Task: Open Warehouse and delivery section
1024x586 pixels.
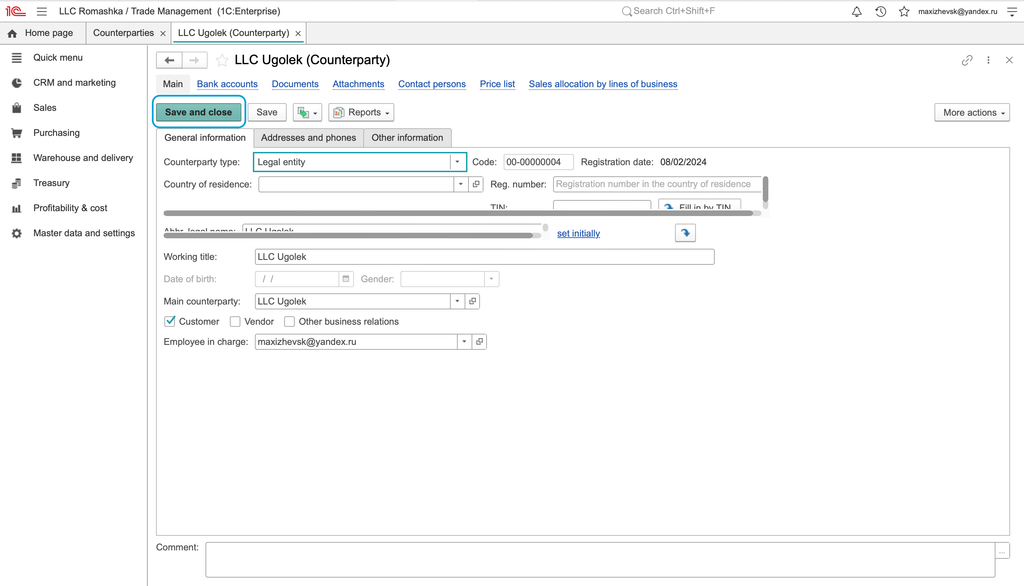Action: [x=74, y=157]
